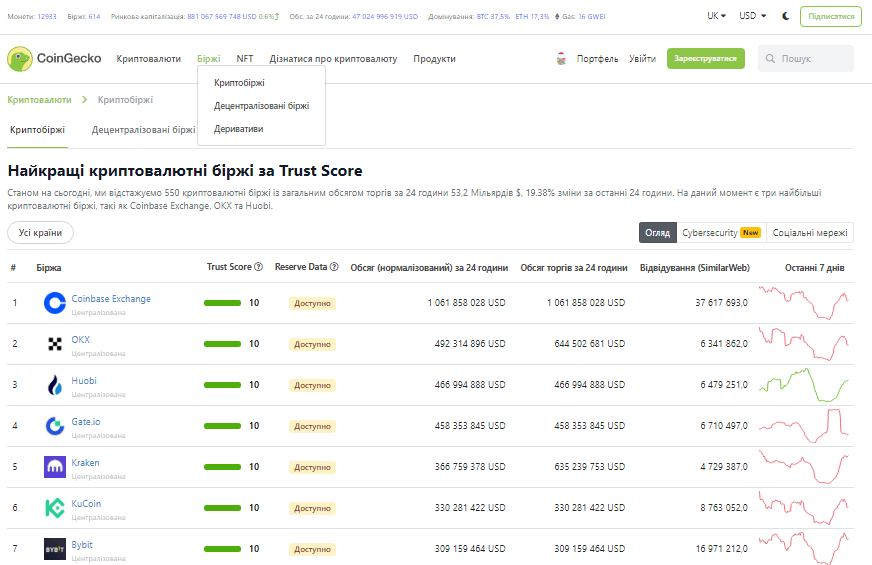Expand the NFT navigation menu
The width and height of the screenshot is (872, 565).
[245, 58]
